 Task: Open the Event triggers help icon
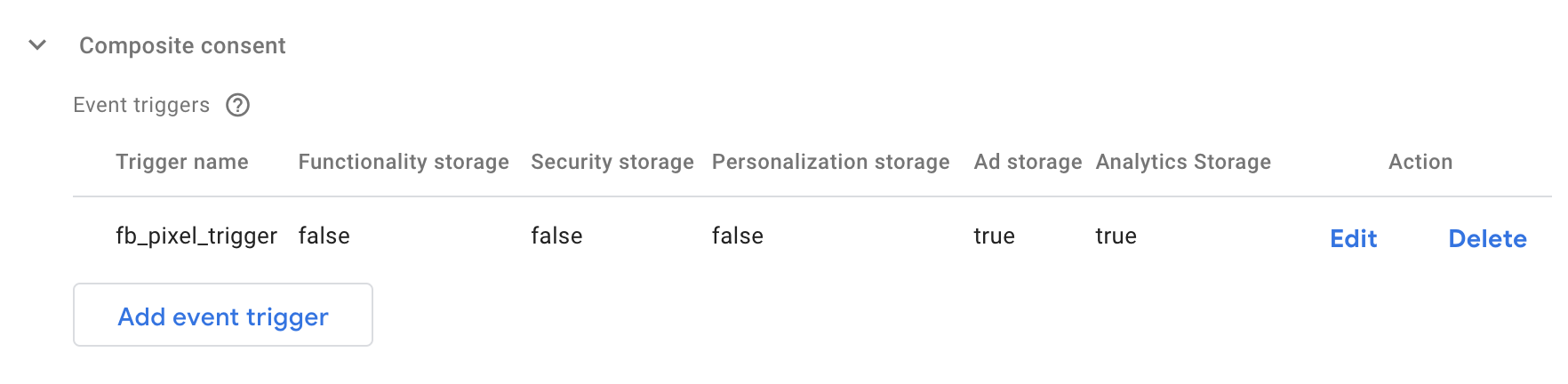click(x=237, y=105)
